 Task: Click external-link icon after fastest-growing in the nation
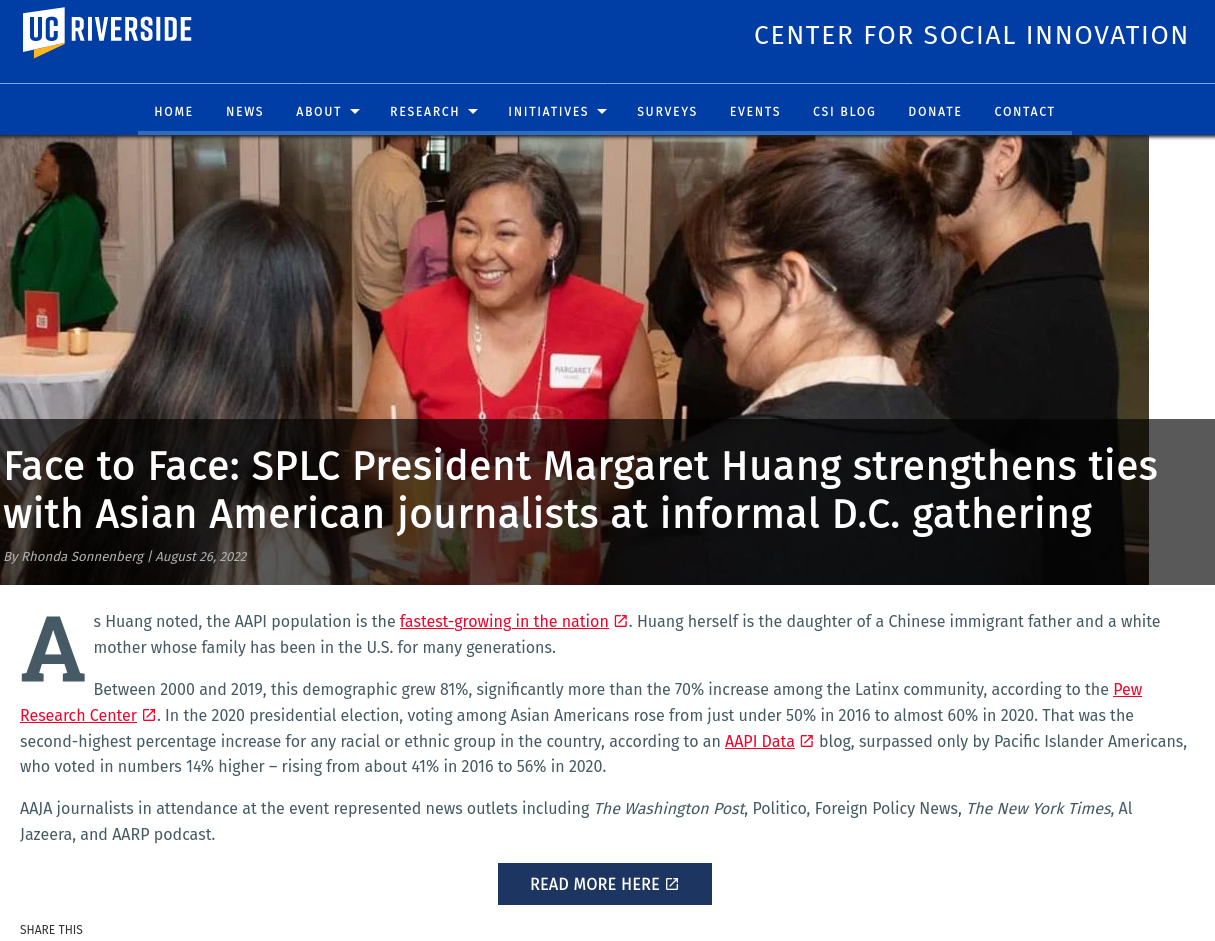click(x=620, y=621)
